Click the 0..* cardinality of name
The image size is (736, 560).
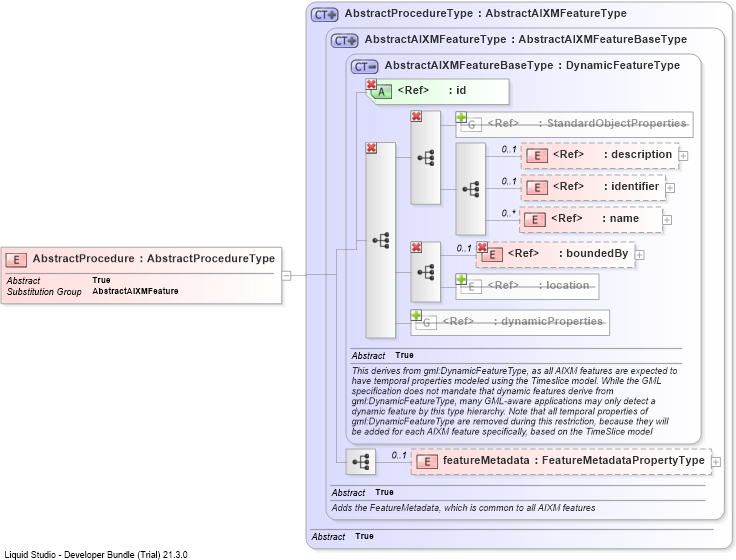[x=508, y=213]
